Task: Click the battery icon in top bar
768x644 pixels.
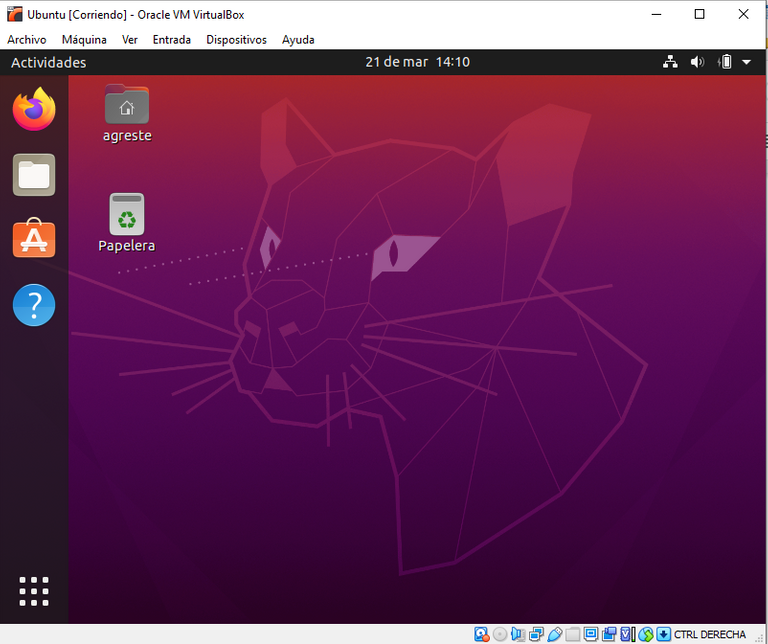Action: tap(725, 62)
